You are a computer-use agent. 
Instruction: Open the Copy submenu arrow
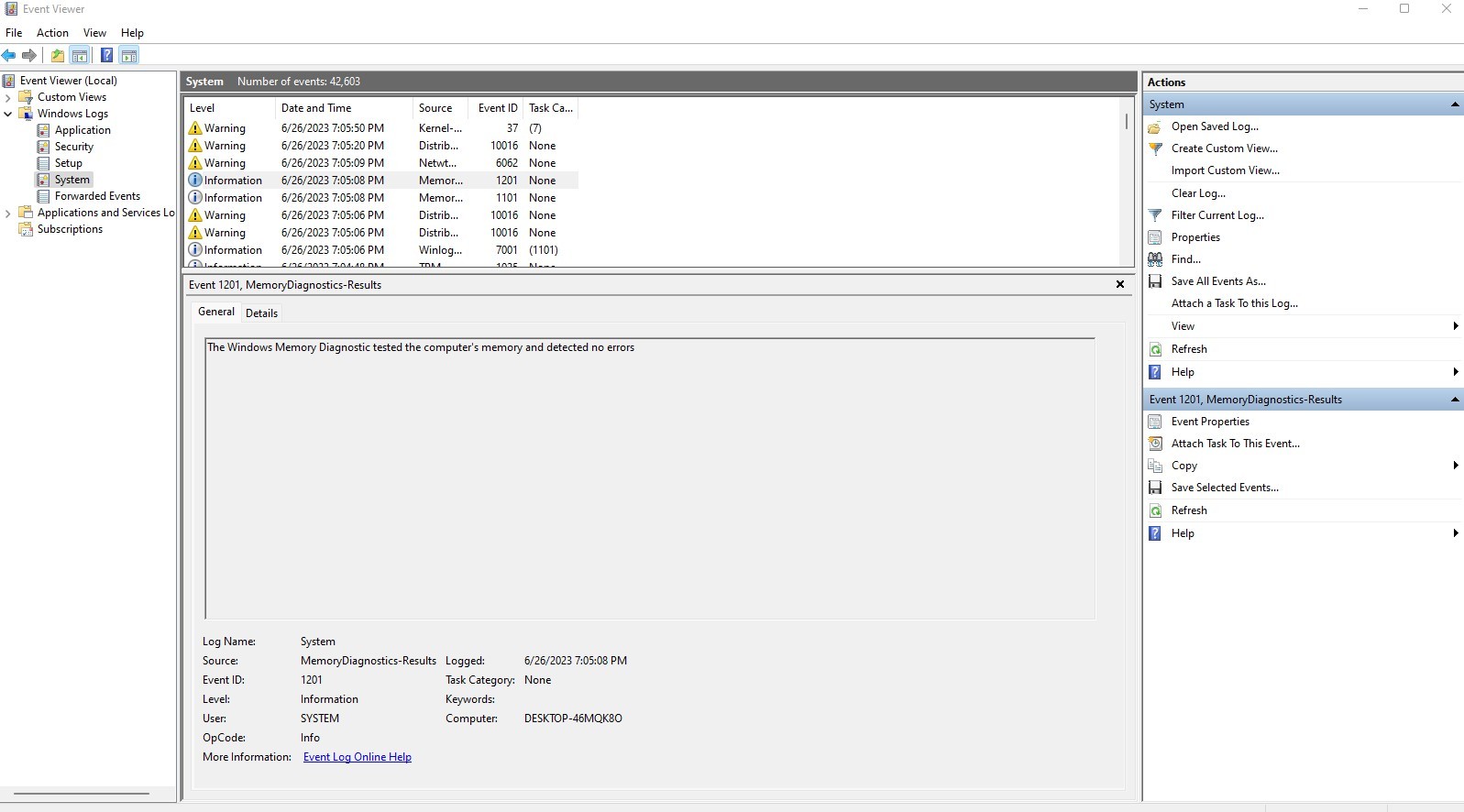pos(1455,466)
